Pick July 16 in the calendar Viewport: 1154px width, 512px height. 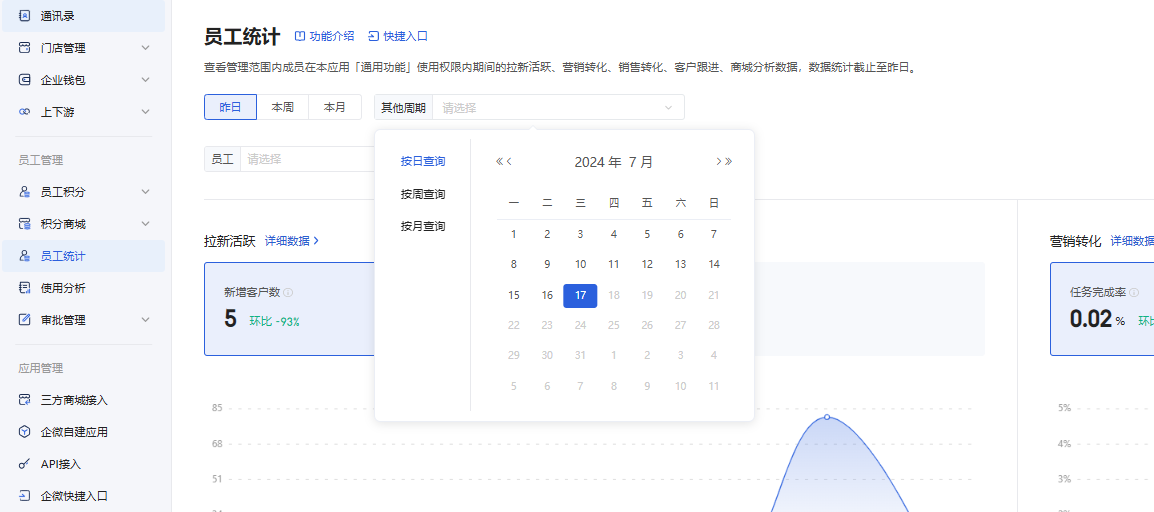click(x=547, y=295)
